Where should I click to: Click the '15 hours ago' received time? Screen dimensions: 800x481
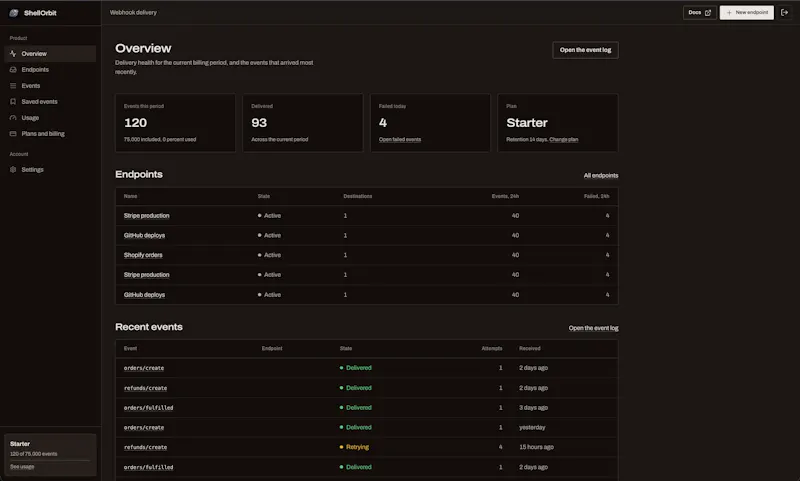(x=536, y=447)
